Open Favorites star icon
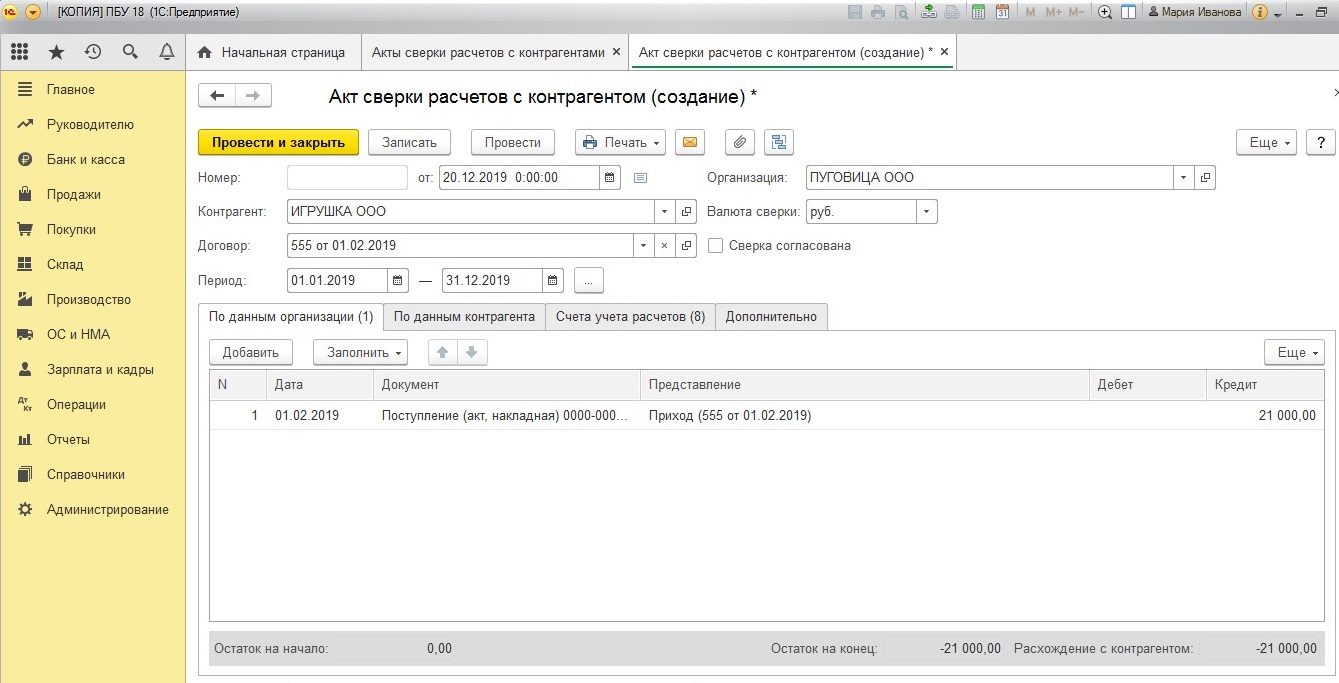The image size is (1339, 683). point(56,52)
